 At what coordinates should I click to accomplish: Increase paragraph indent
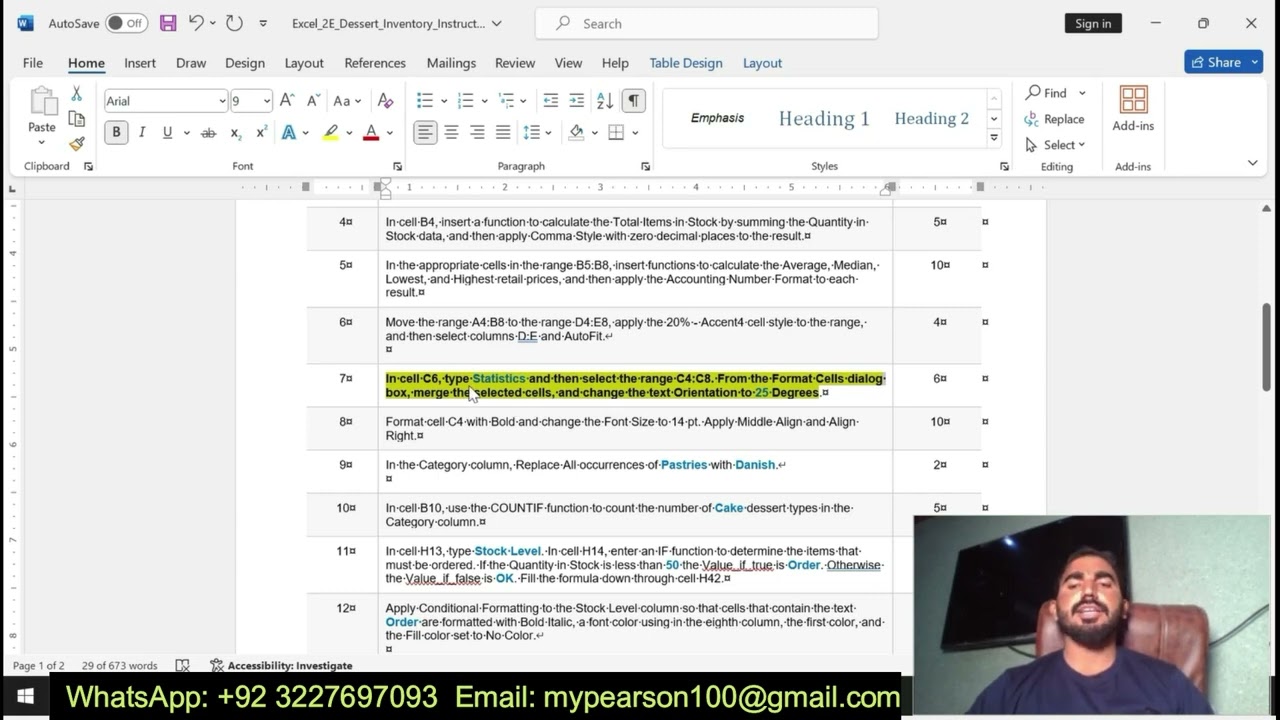click(x=576, y=101)
